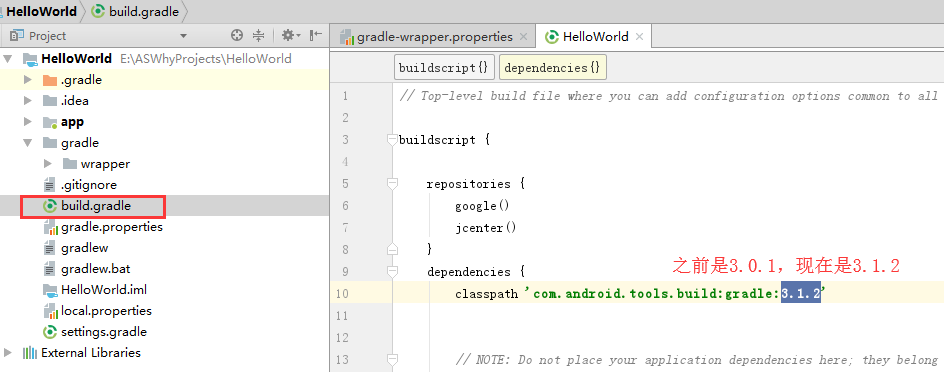This screenshot has height=372, width=944.
Task: Select HelloWorld.iml in the tree
Action: point(104,290)
